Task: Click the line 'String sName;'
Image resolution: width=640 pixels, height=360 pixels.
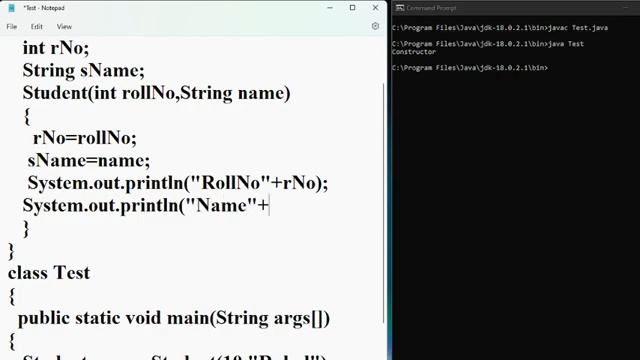Action: tap(84, 71)
